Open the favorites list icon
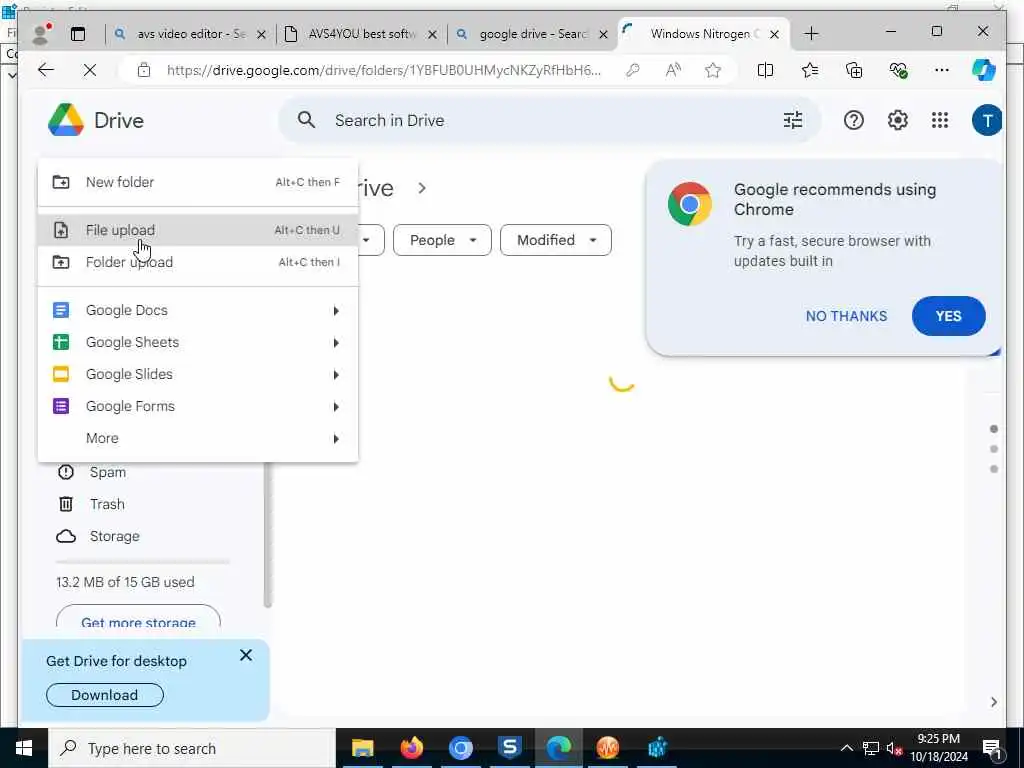This screenshot has width=1024, height=768. click(x=810, y=70)
